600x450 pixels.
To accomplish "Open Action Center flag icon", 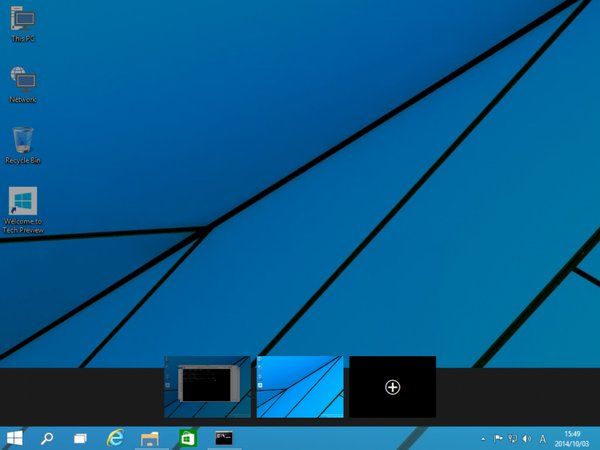I will click(498, 439).
